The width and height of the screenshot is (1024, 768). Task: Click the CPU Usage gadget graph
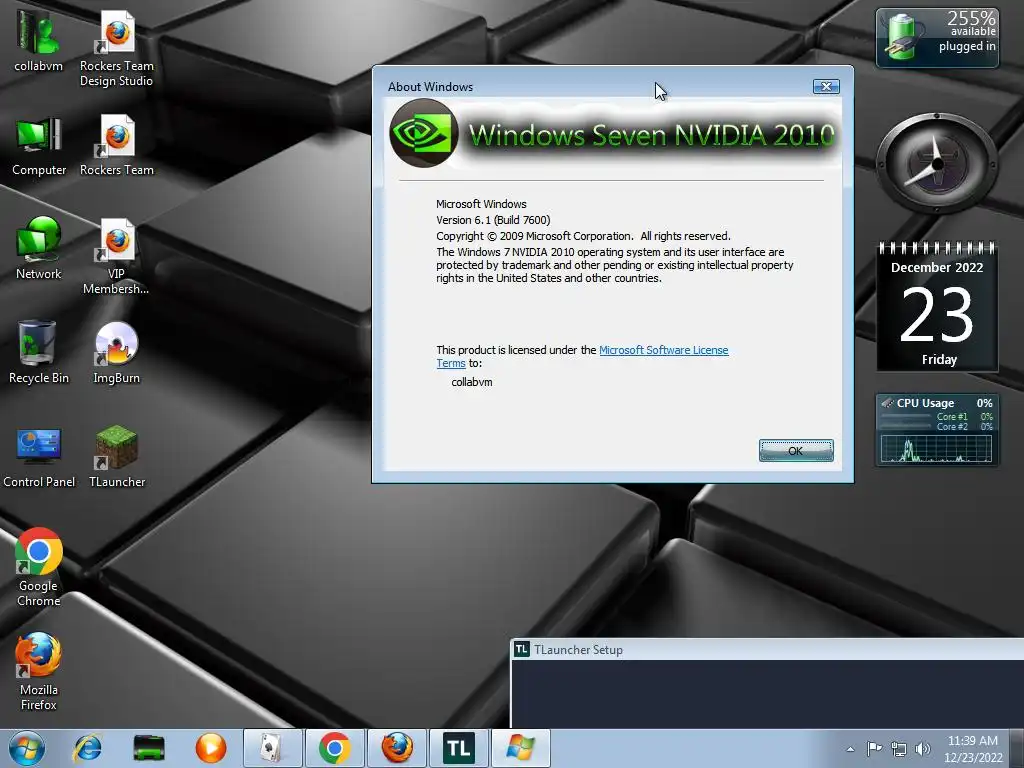936,449
